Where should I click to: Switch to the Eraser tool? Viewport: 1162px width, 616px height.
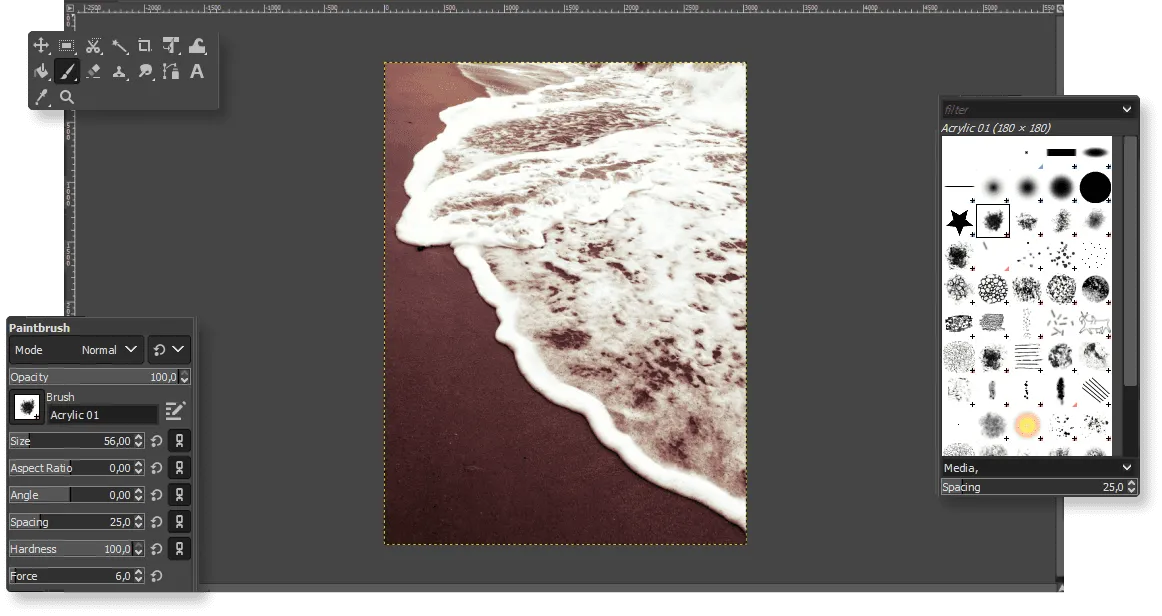click(93, 72)
